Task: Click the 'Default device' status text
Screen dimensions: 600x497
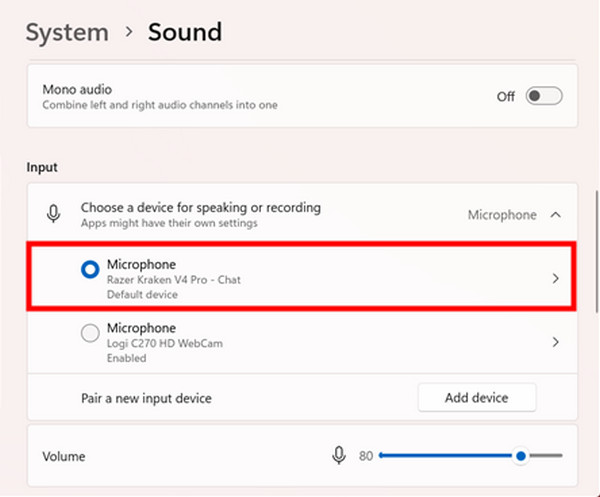Action: (x=142, y=295)
